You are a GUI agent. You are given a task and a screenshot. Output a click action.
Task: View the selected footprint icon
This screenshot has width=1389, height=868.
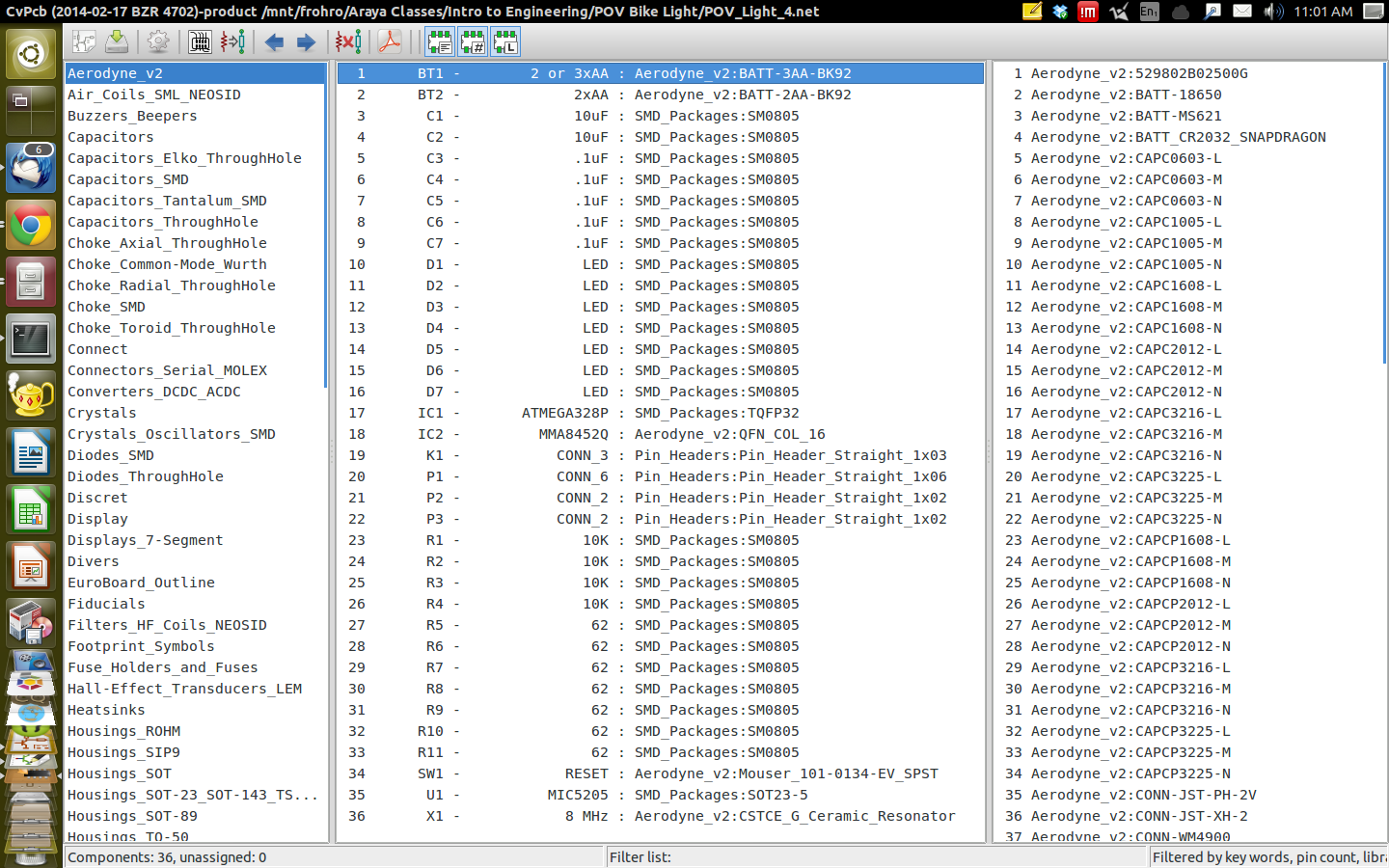[x=200, y=42]
